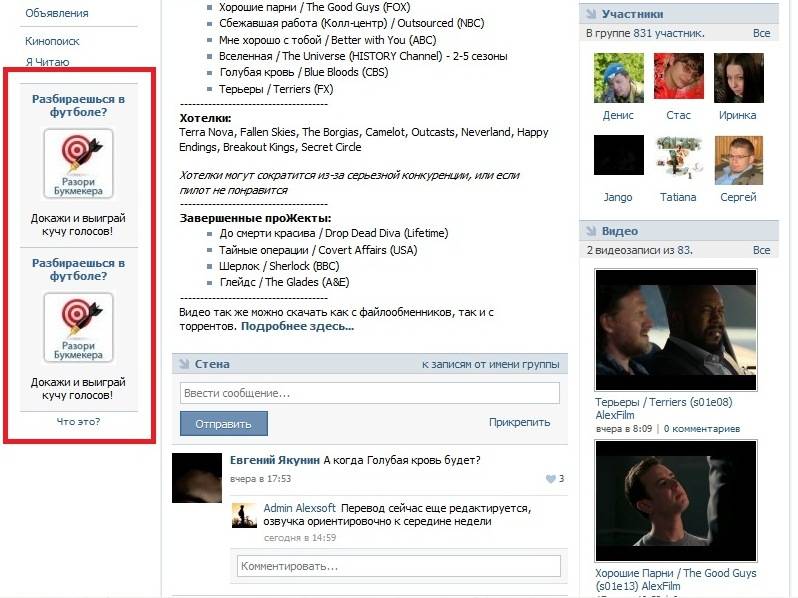Open Подробнее здесь... link
The width and height of the screenshot is (798, 598).
tap(297, 326)
